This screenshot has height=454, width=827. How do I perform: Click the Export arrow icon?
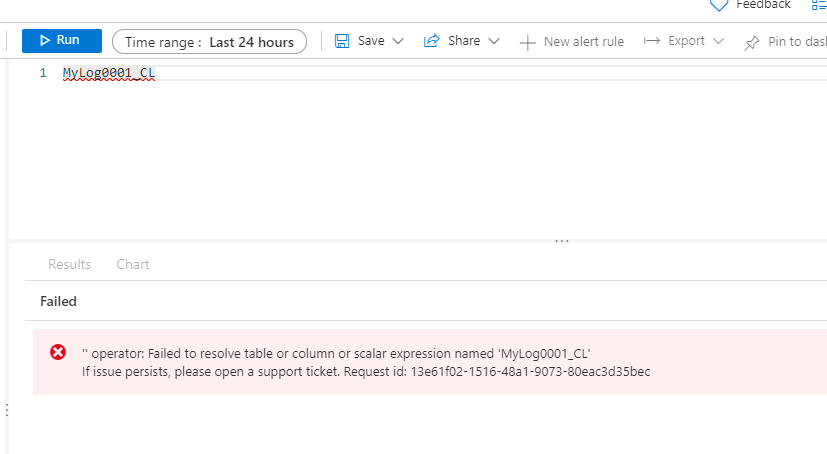[x=651, y=41]
